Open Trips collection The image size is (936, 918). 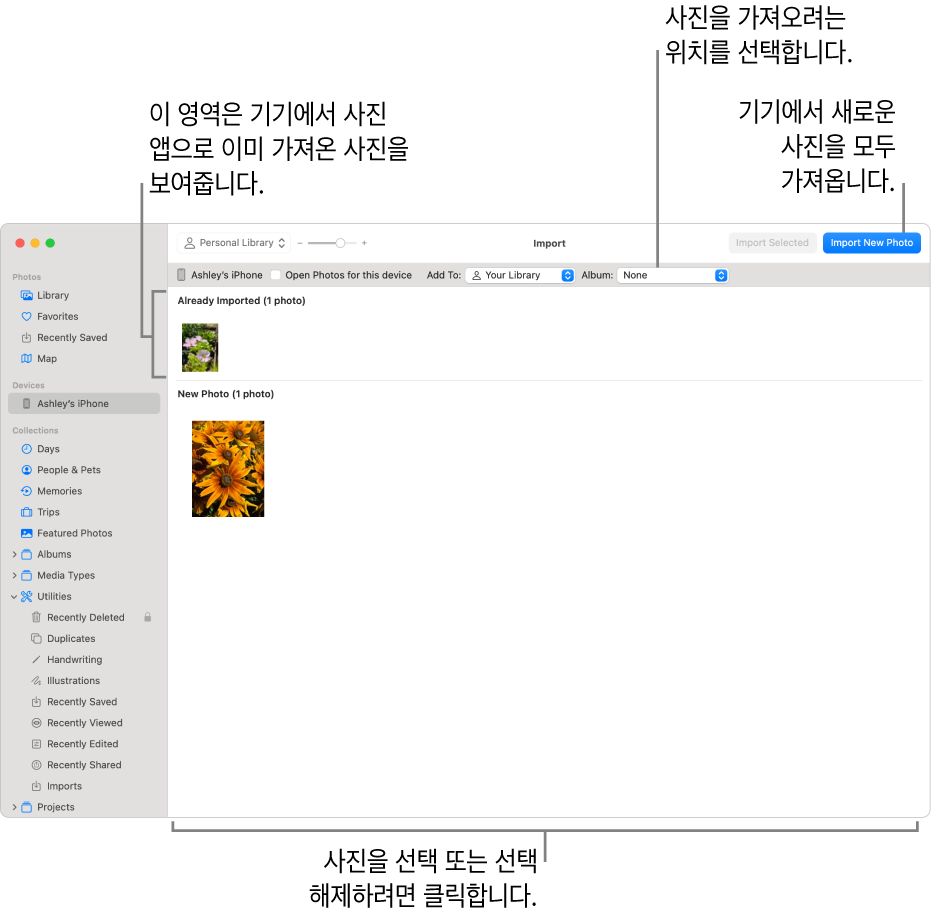click(x=84, y=513)
